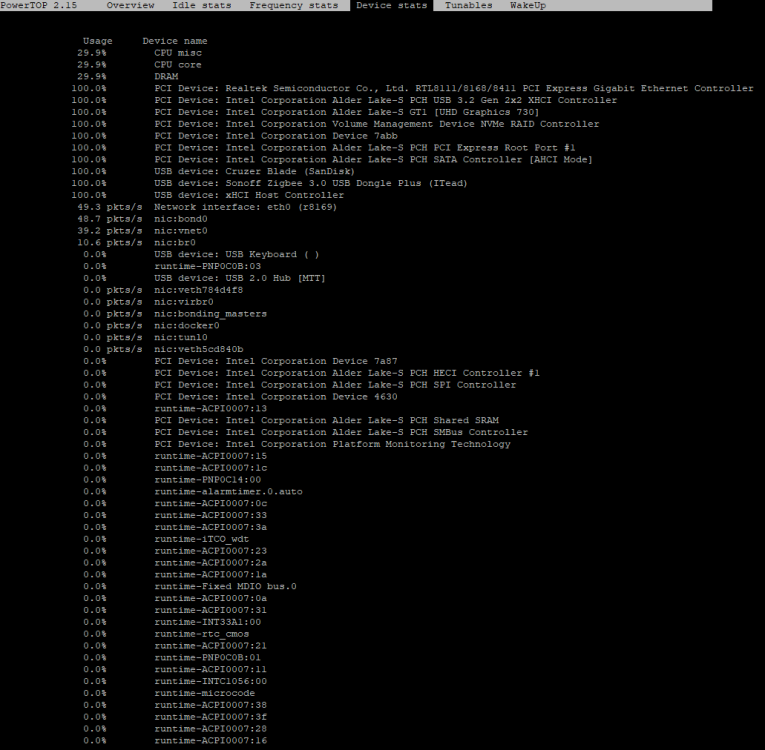Select the runtime-ACPI0007:1c row
The height and width of the screenshot is (750, 765).
coord(175,468)
